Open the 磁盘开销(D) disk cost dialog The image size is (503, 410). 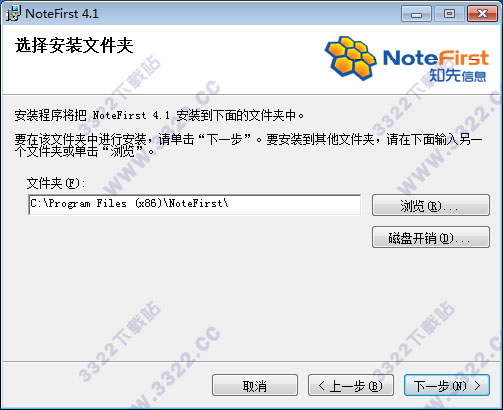[x=431, y=237]
